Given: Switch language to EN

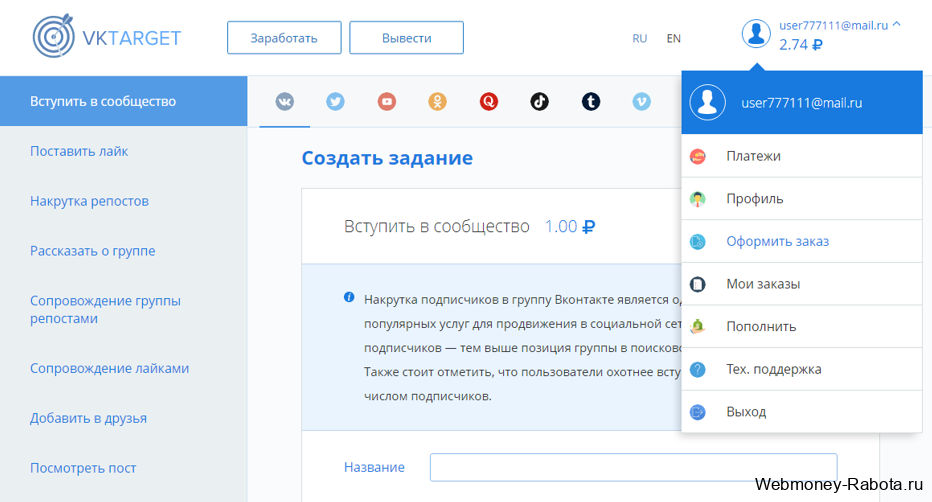Looking at the screenshot, I should pyautogui.click(x=673, y=39).
